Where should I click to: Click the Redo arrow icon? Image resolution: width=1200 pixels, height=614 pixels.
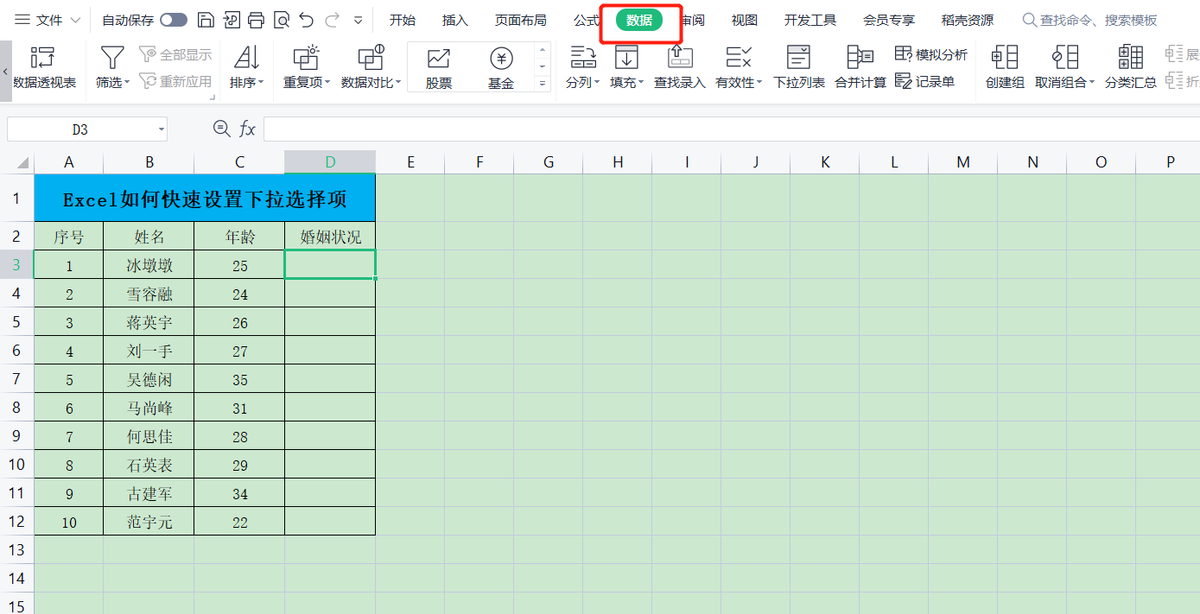click(332, 19)
